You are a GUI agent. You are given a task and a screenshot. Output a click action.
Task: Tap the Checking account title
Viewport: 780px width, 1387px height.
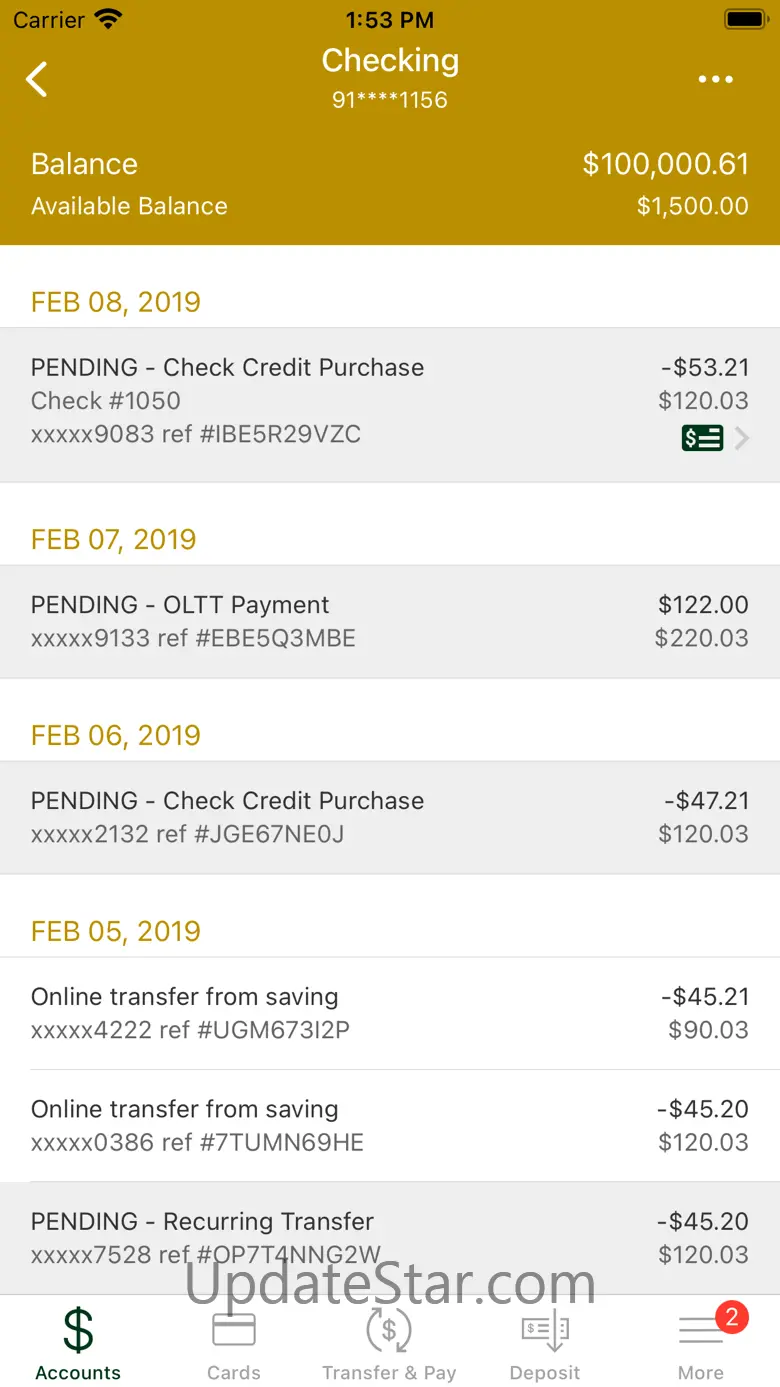tap(390, 60)
